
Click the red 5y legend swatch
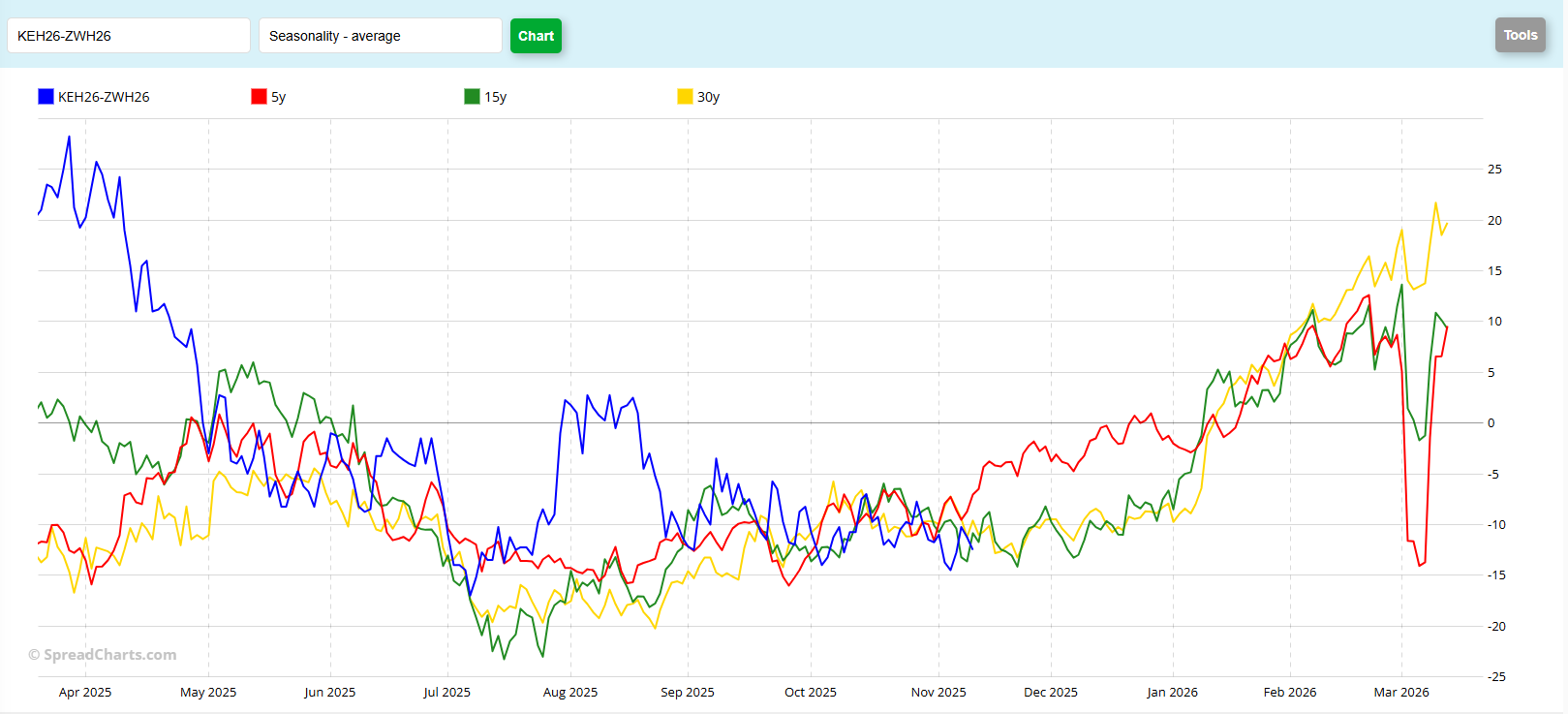point(259,97)
